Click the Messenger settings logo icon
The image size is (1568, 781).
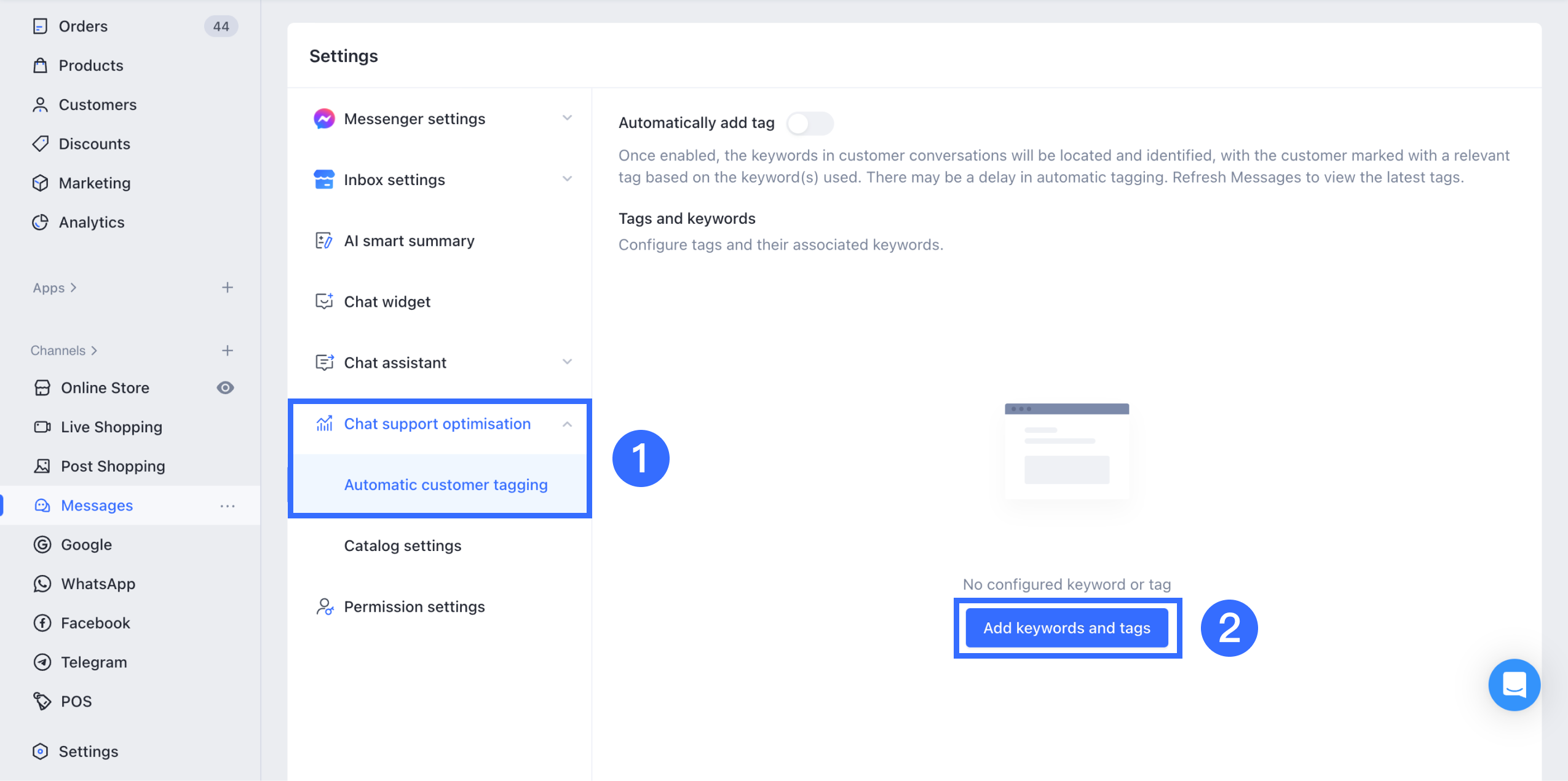pos(324,119)
